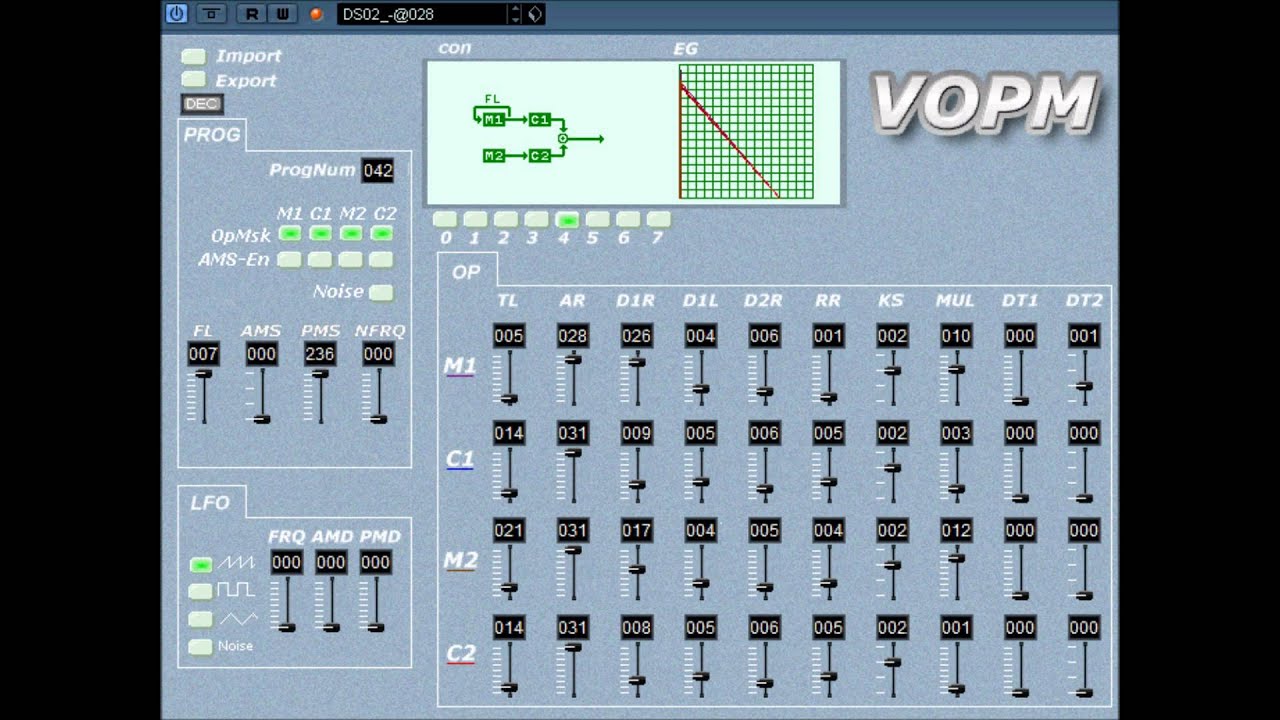The width and height of the screenshot is (1280, 720).
Task: Enable the Noise toggle in PROG panel
Action: 381,293
